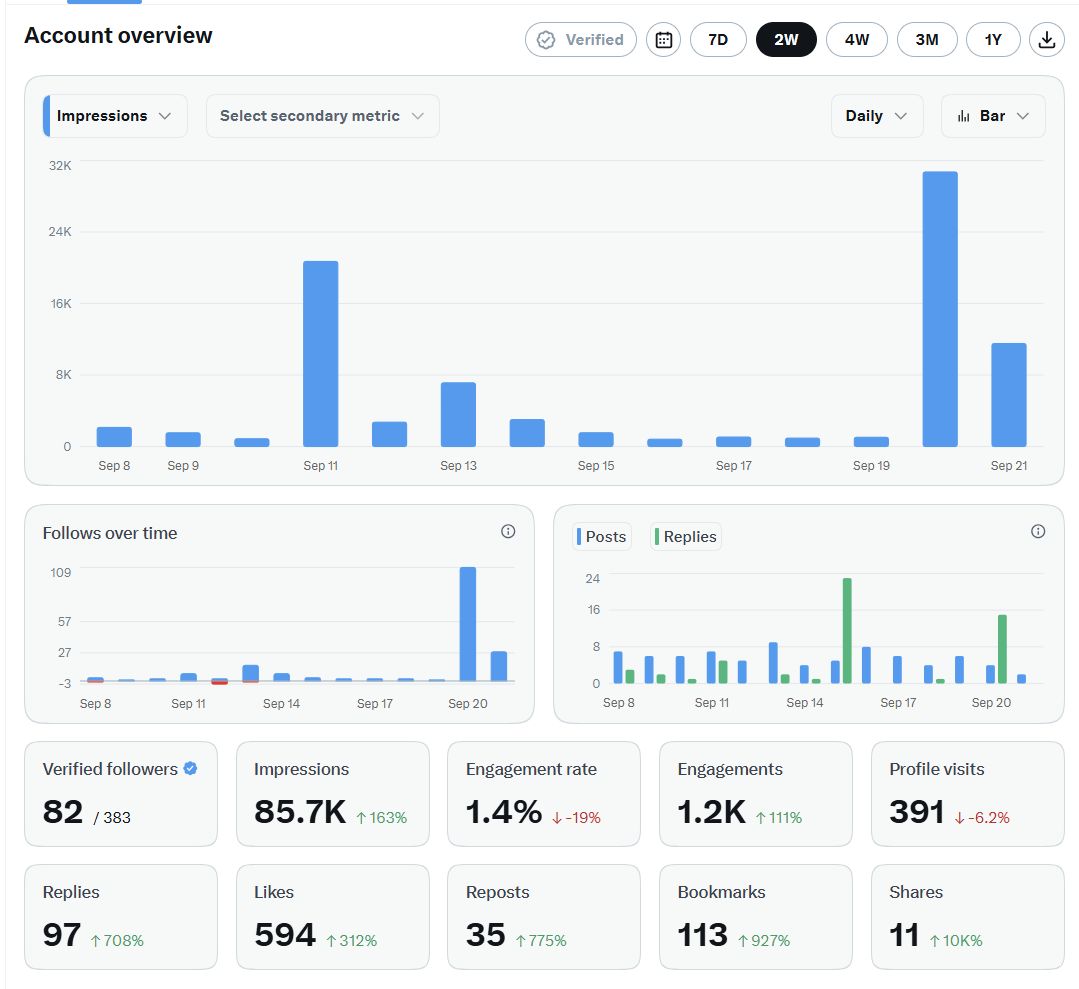This screenshot has height=989, width=1079.
Task: Select the 2W time range
Action: click(x=786, y=40)
